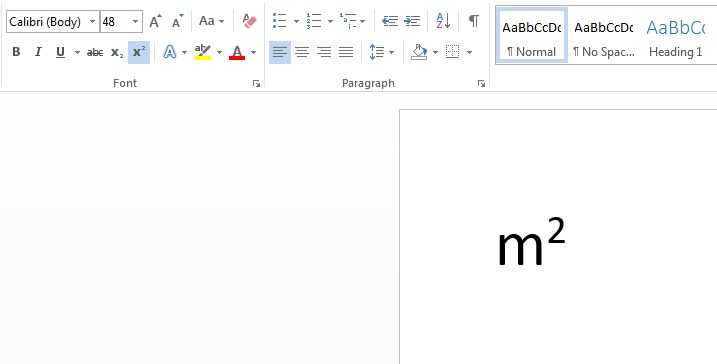Screen dimensions: 717x364
Task: Open Shading color dropdown arrow
Action: [x=435, y=52]
